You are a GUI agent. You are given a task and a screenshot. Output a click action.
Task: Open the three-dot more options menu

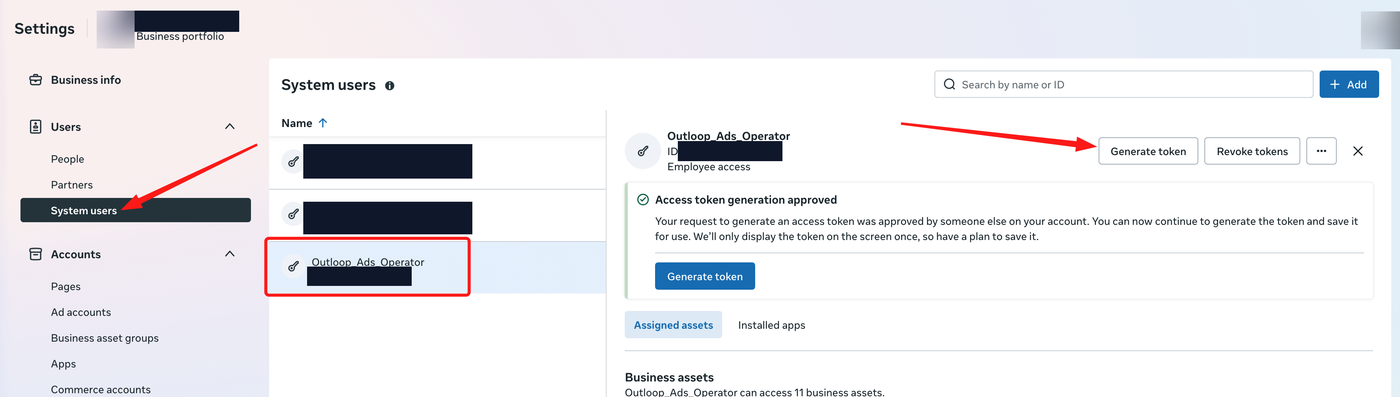pyautogui.click(x=1321, y=151)
